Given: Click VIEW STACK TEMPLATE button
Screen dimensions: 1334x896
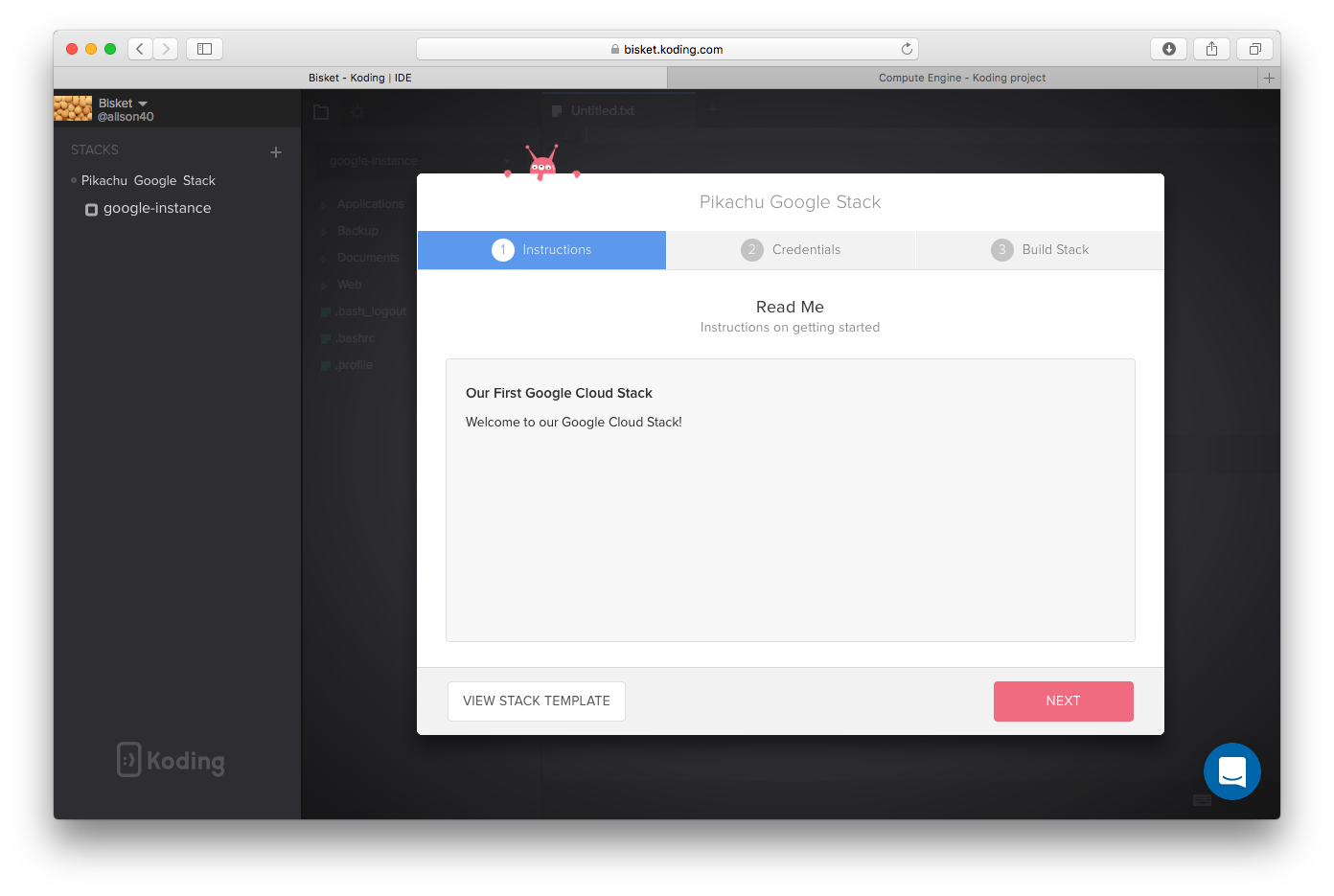Looking at the screenshot, I should [x=537, y=701].
